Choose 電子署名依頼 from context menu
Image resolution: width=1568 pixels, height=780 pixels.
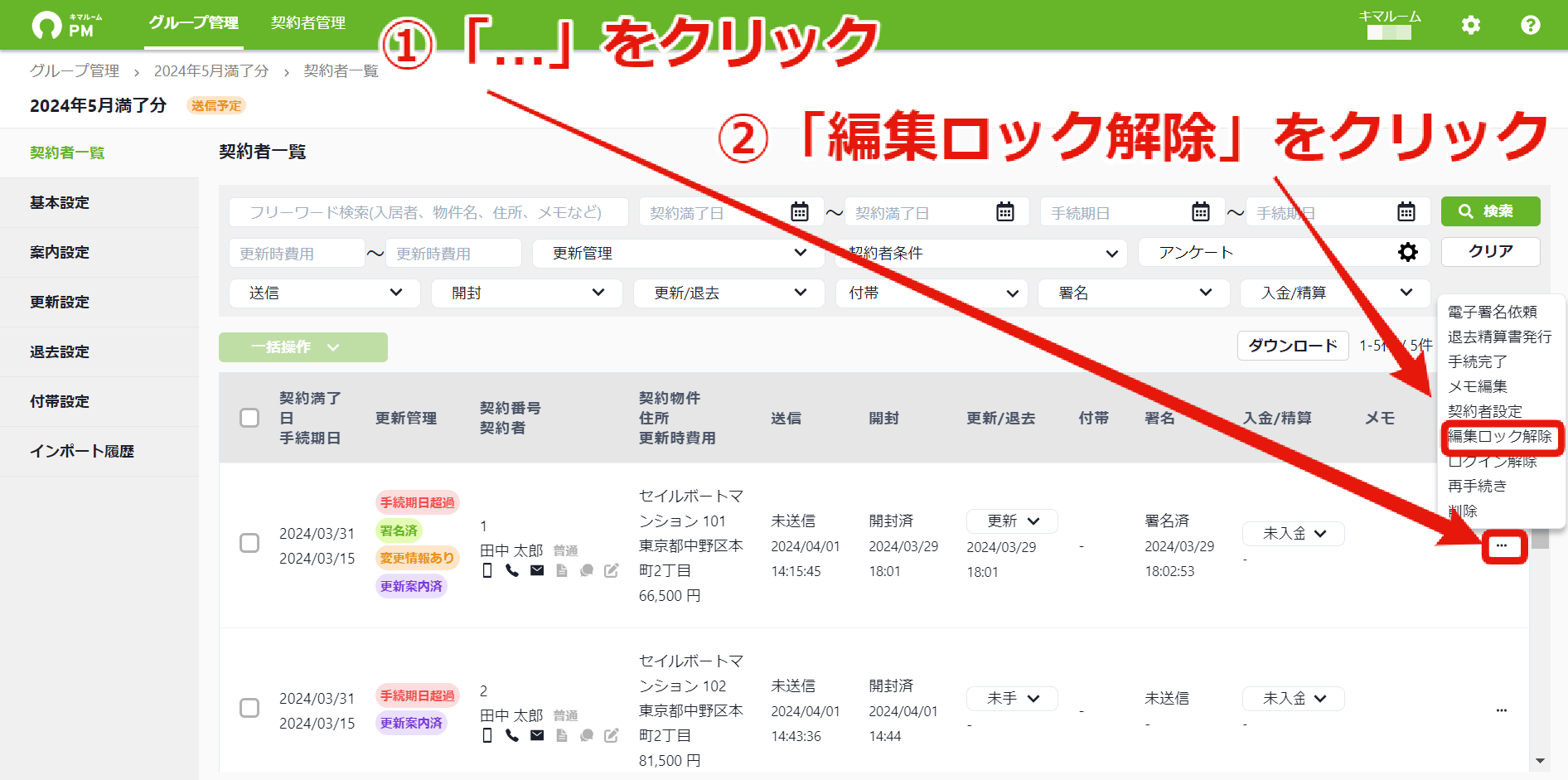click(1493, 312)
